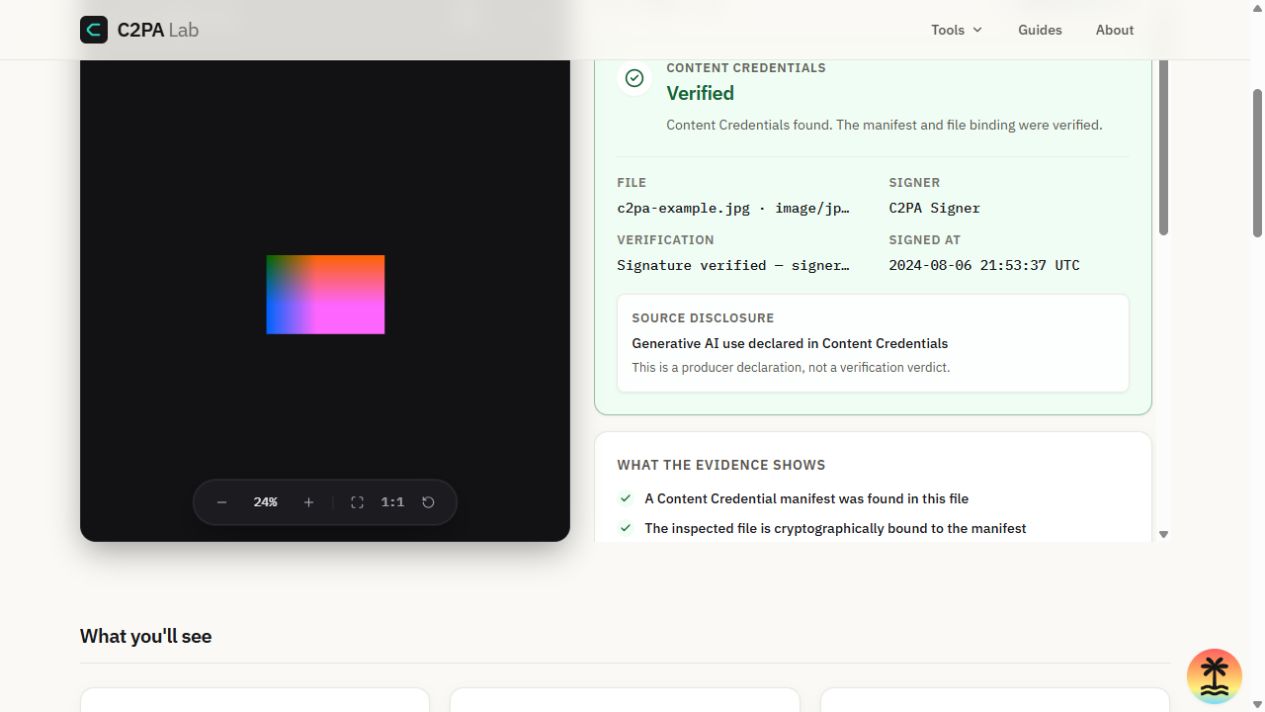
Task: Click the page scroll up arrow
Action: [1258, 8]
